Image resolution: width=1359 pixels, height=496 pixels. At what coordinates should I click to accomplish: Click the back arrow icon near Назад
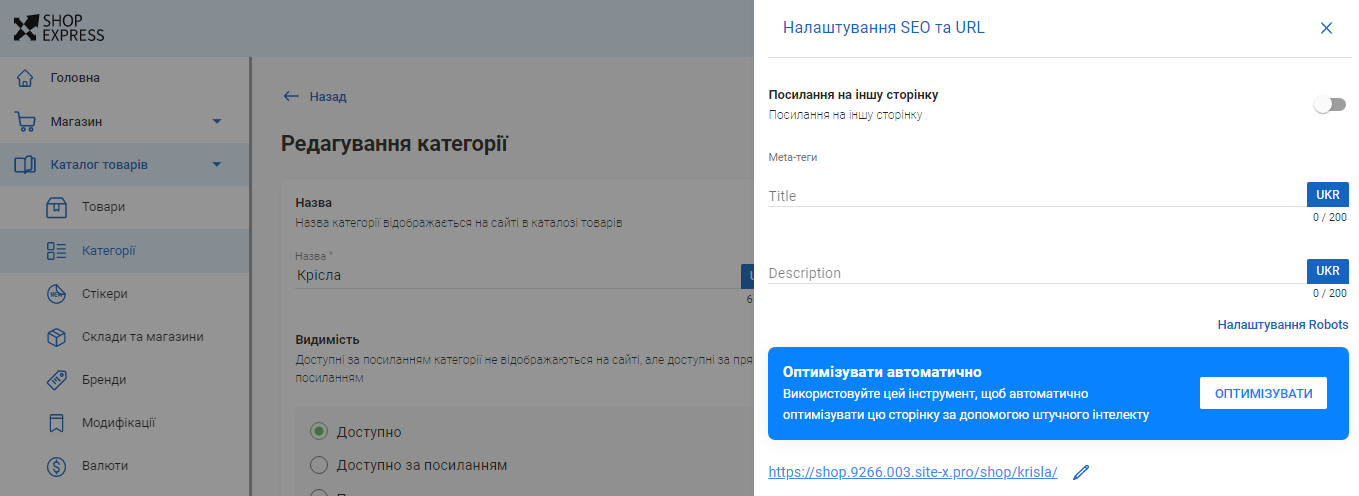[291, 97]
